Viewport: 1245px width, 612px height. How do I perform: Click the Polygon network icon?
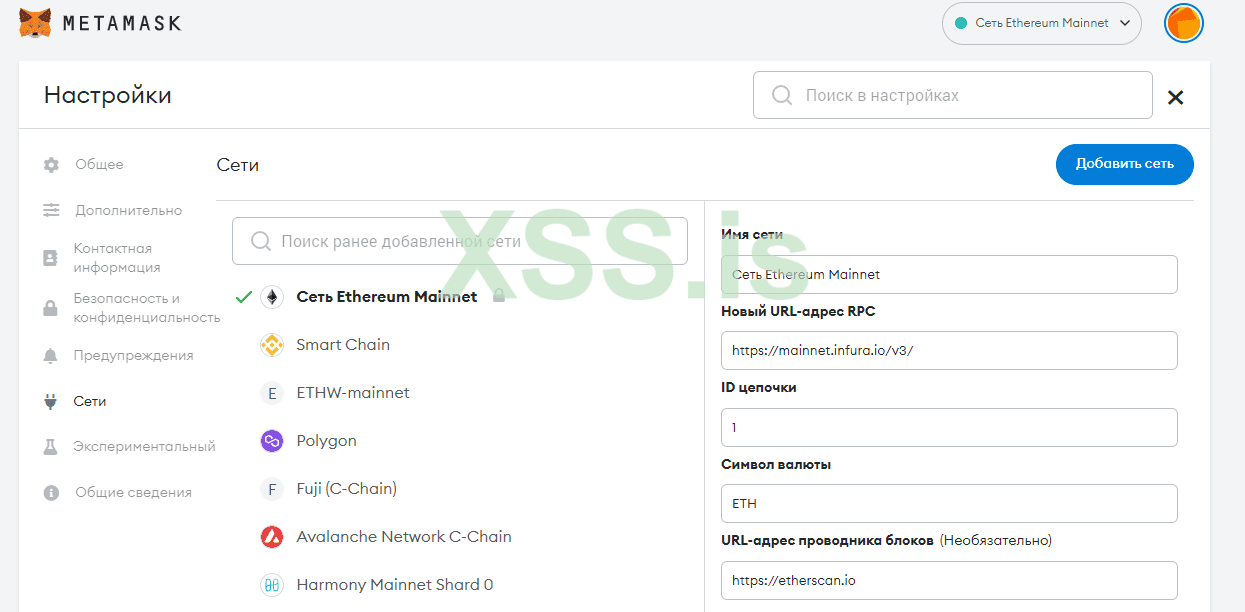(x=272, y=441)
